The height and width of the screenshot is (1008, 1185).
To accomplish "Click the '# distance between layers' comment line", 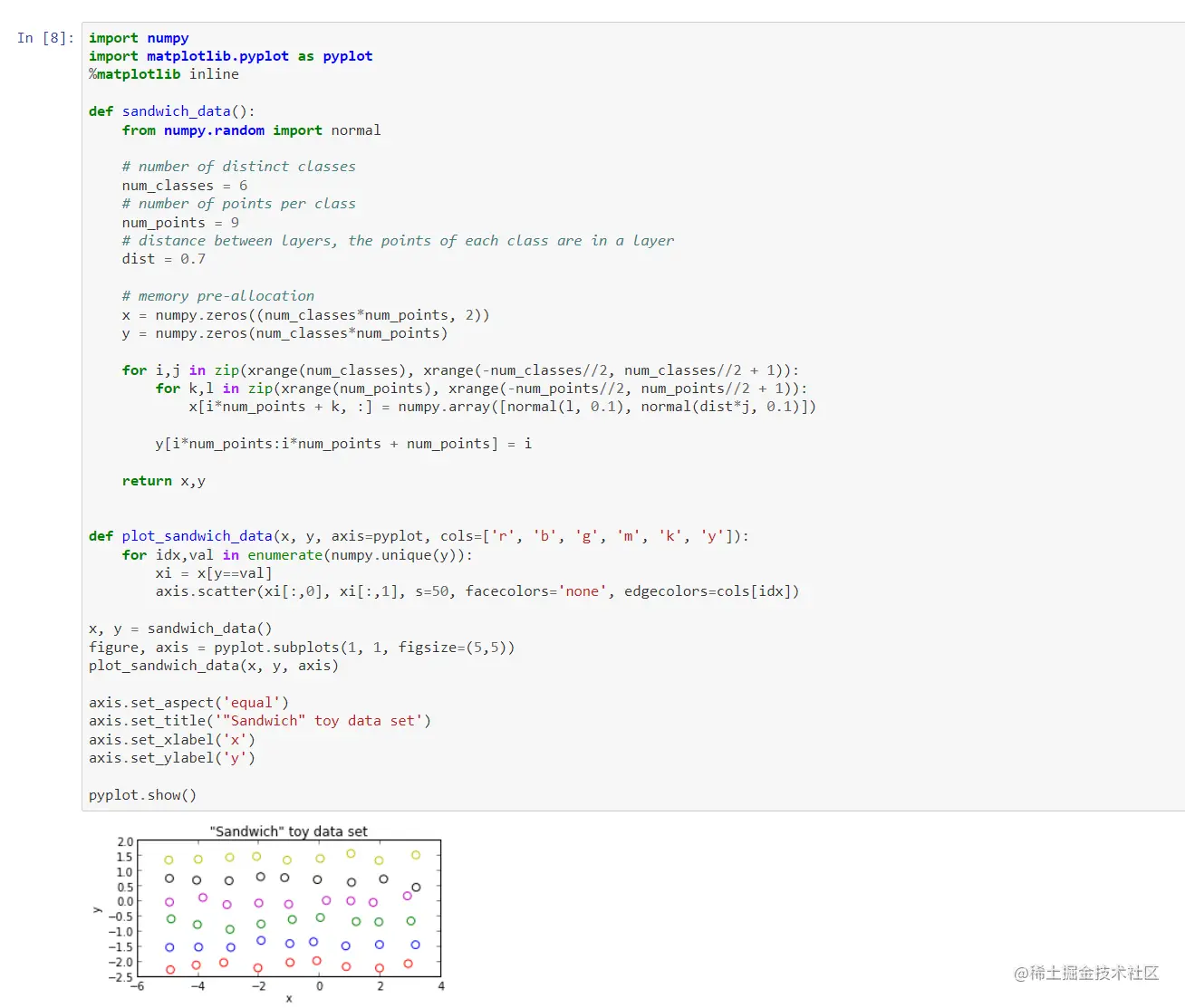I will [399, 241].
